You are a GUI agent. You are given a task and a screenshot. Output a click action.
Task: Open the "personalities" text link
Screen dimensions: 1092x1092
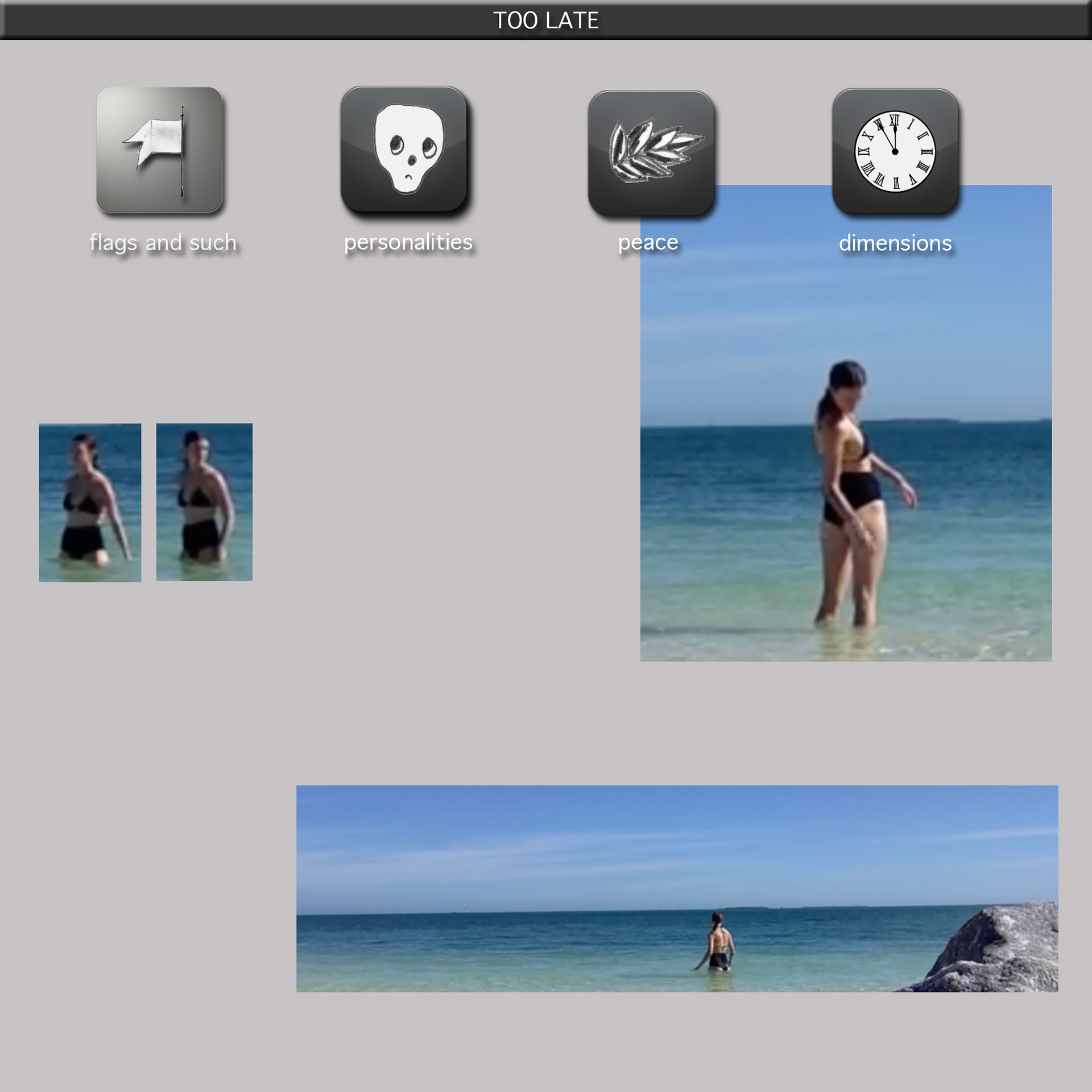408,242
